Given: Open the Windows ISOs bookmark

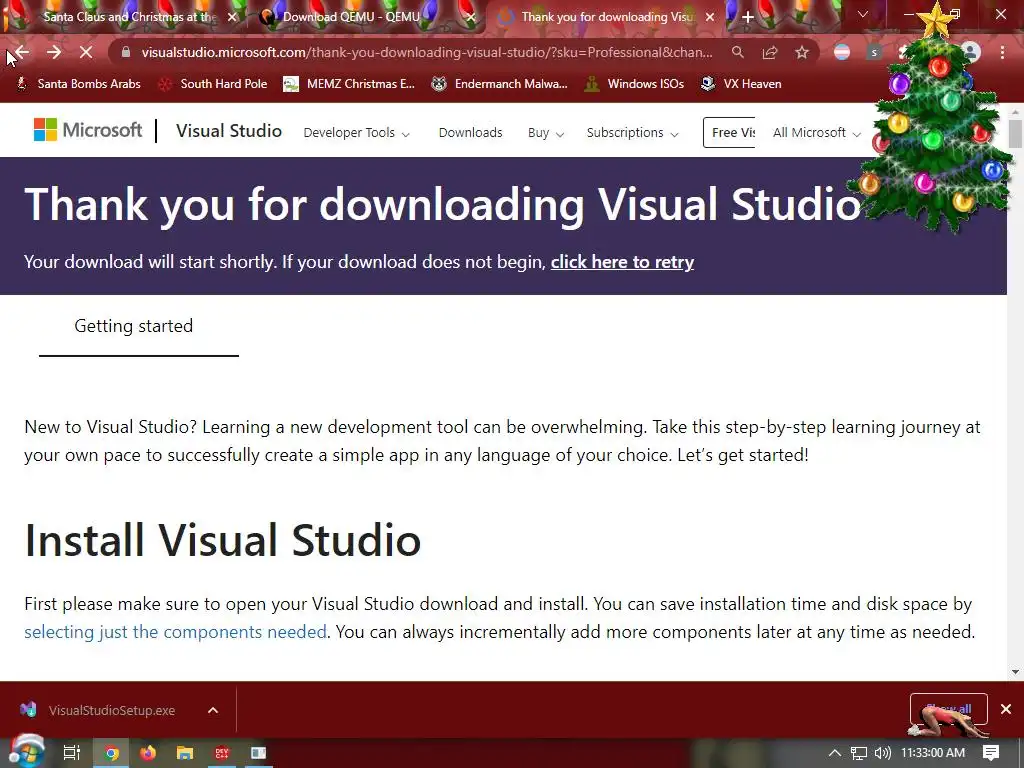Looking at the screenshot, I should [634, 84].
